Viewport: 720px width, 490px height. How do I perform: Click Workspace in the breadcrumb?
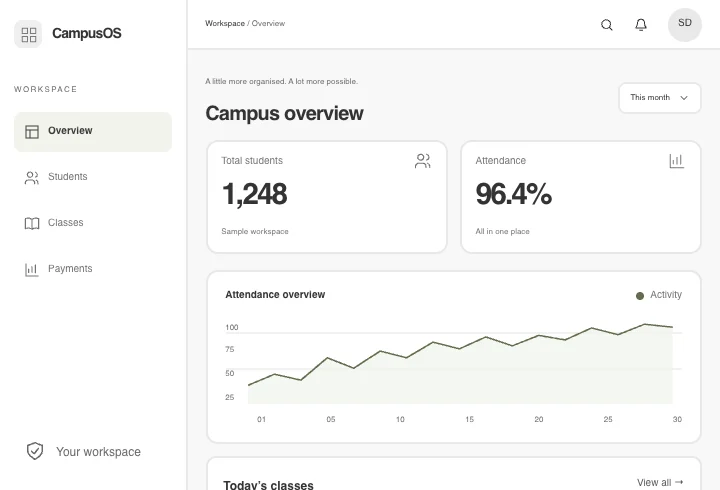[x=225, y=23]
